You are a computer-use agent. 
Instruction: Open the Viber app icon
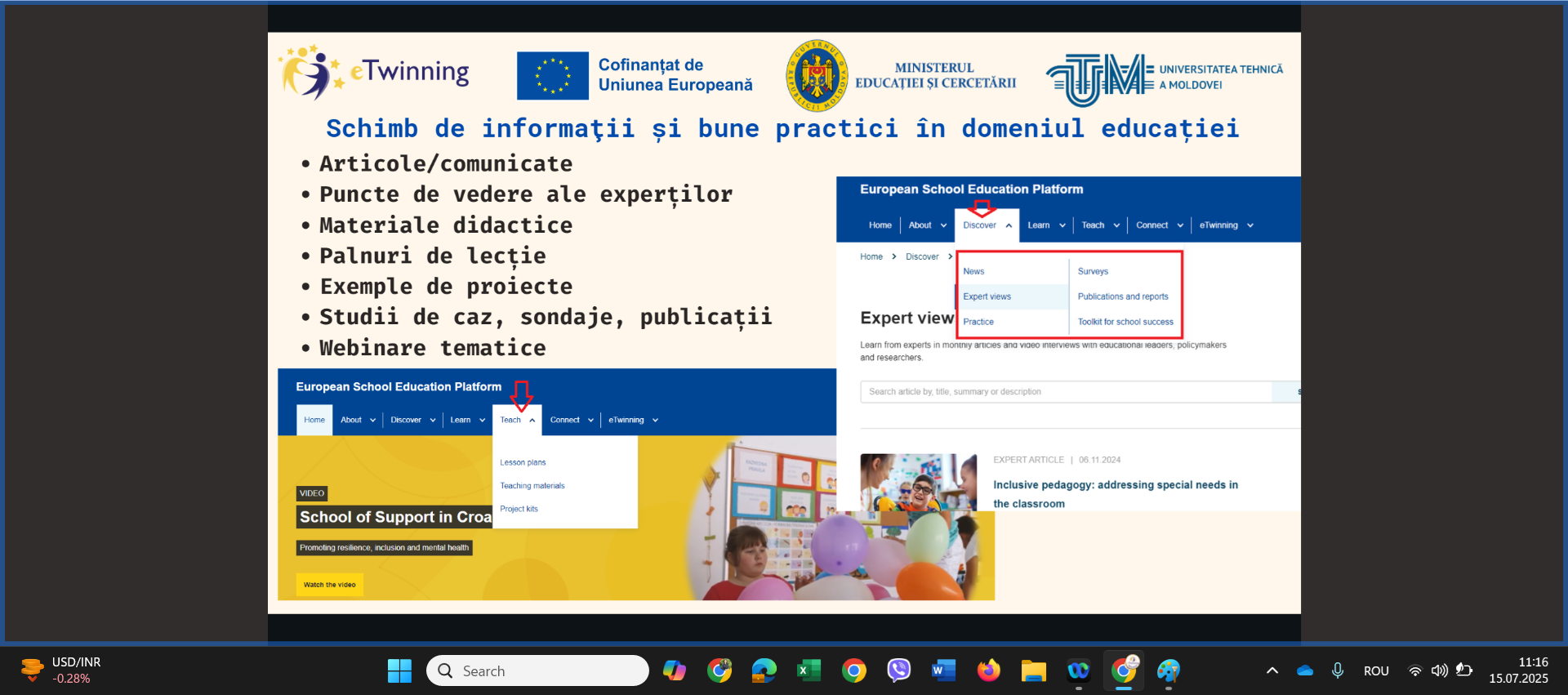click(x=898, y=670)
